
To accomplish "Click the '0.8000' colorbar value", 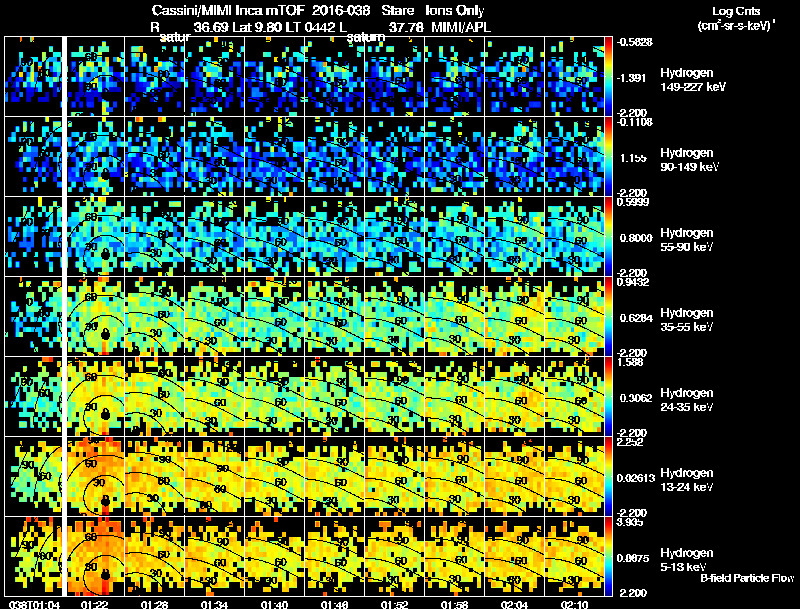I will pyautogui.click(x=636, y=238).
